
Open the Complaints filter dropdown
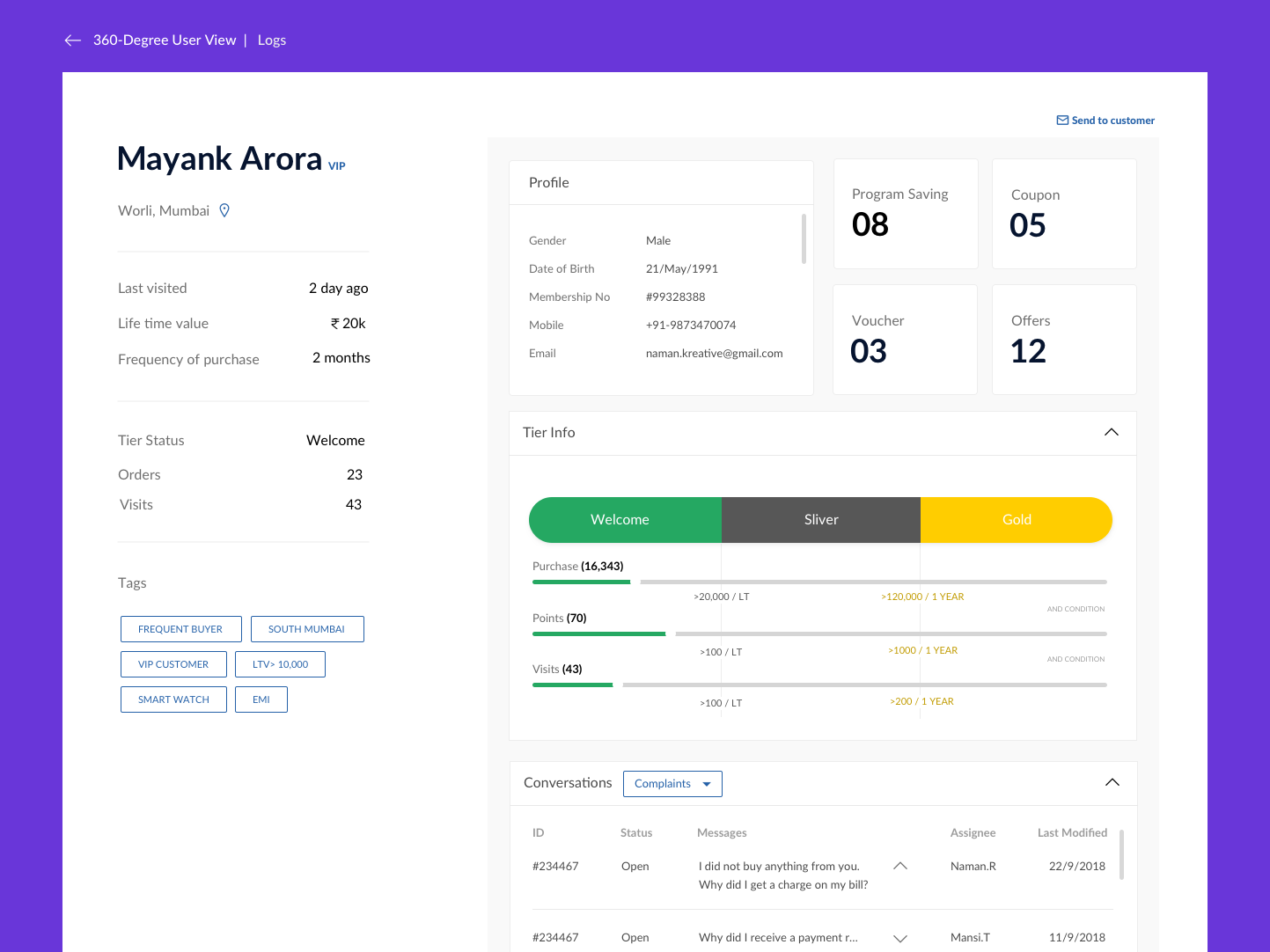672,784
